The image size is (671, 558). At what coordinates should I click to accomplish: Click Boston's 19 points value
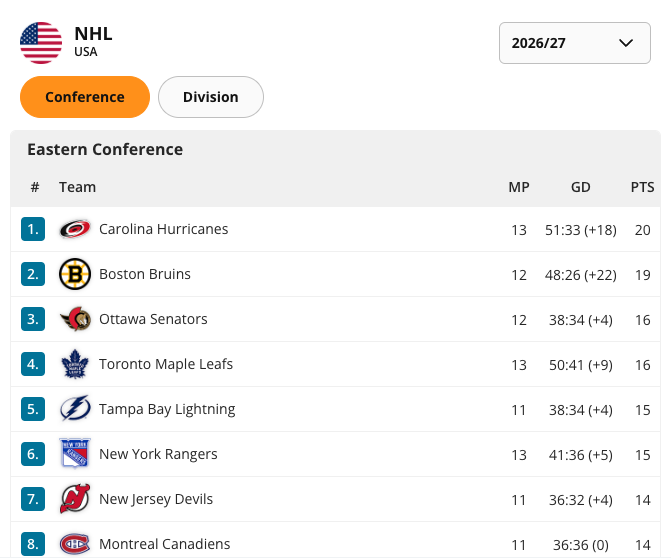coord(642,275)
